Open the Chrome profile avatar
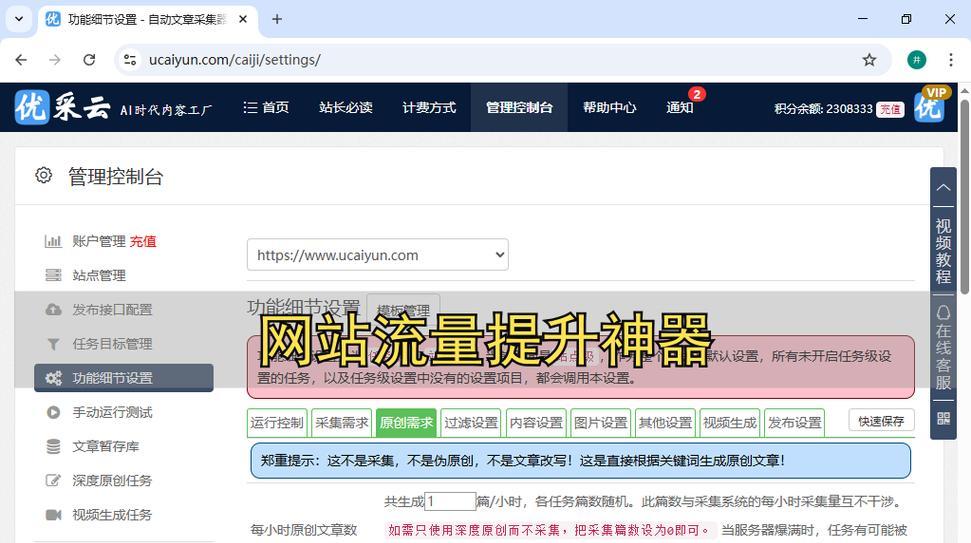Image resolution: width=971 pixels, height=543 pixels. [x=917, y=59]
